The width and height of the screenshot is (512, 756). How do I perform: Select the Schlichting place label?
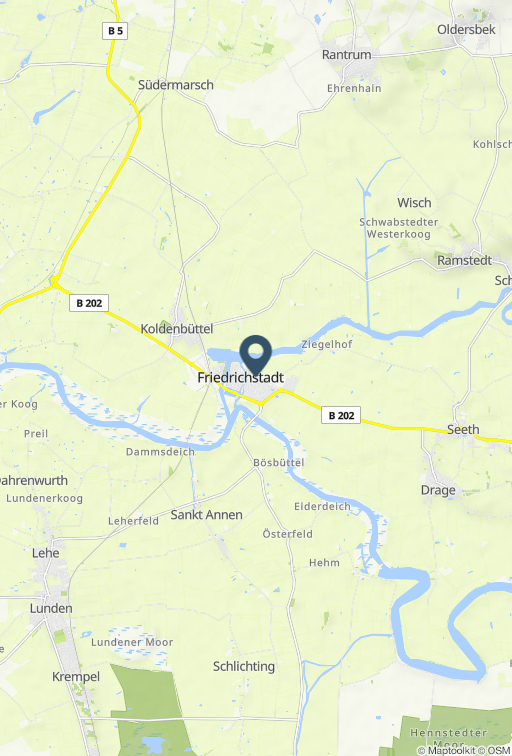[244, 666]
